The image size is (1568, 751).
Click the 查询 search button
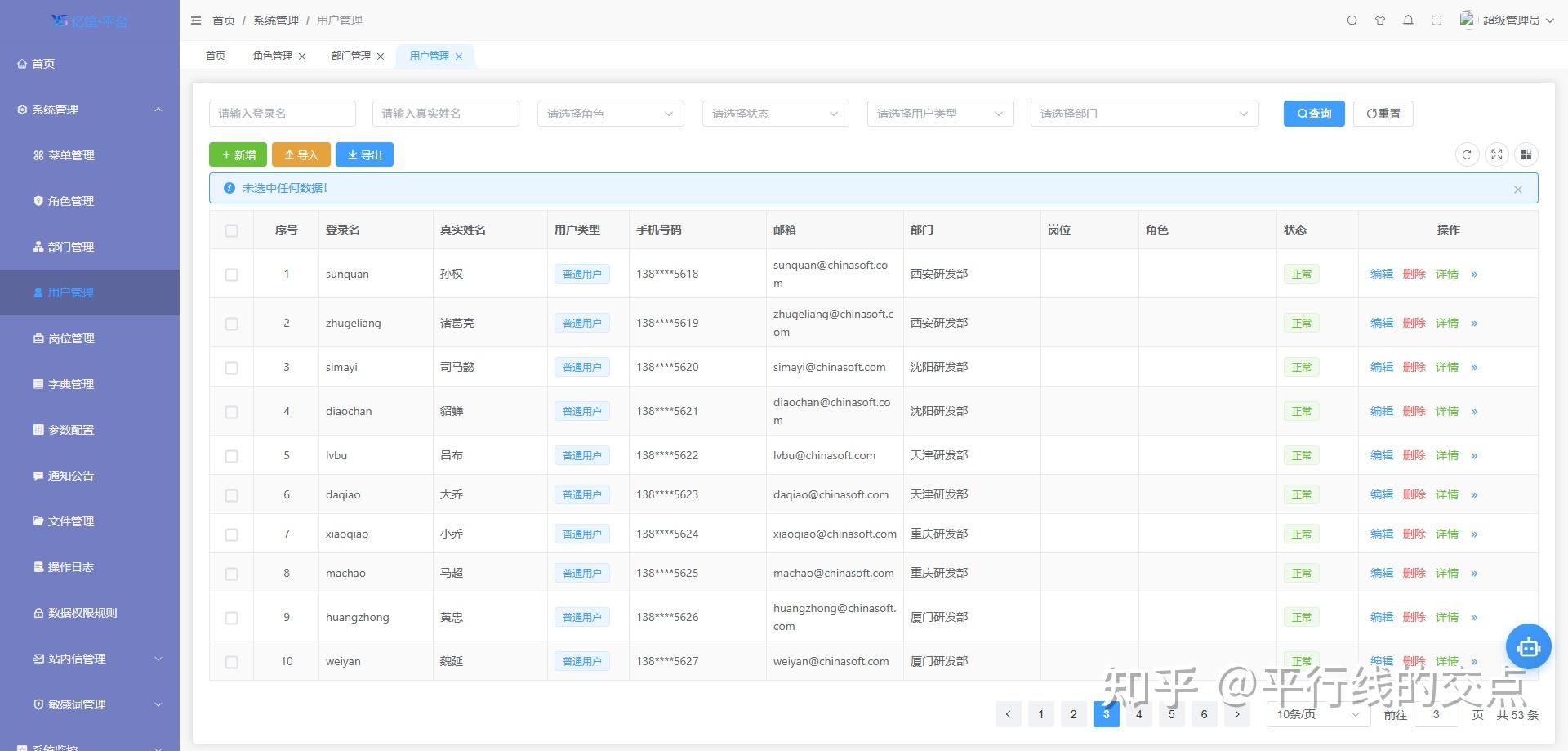point(1314,114)
